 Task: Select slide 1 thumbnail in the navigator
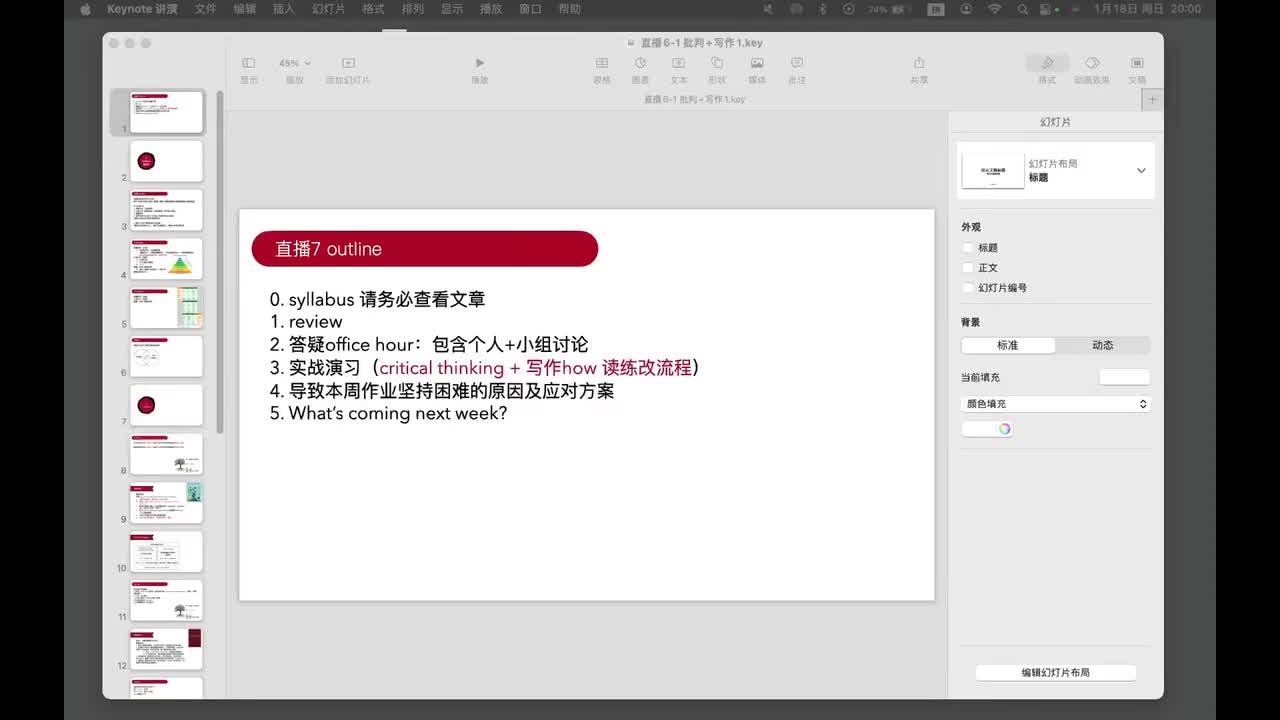(x=166, y=112)
